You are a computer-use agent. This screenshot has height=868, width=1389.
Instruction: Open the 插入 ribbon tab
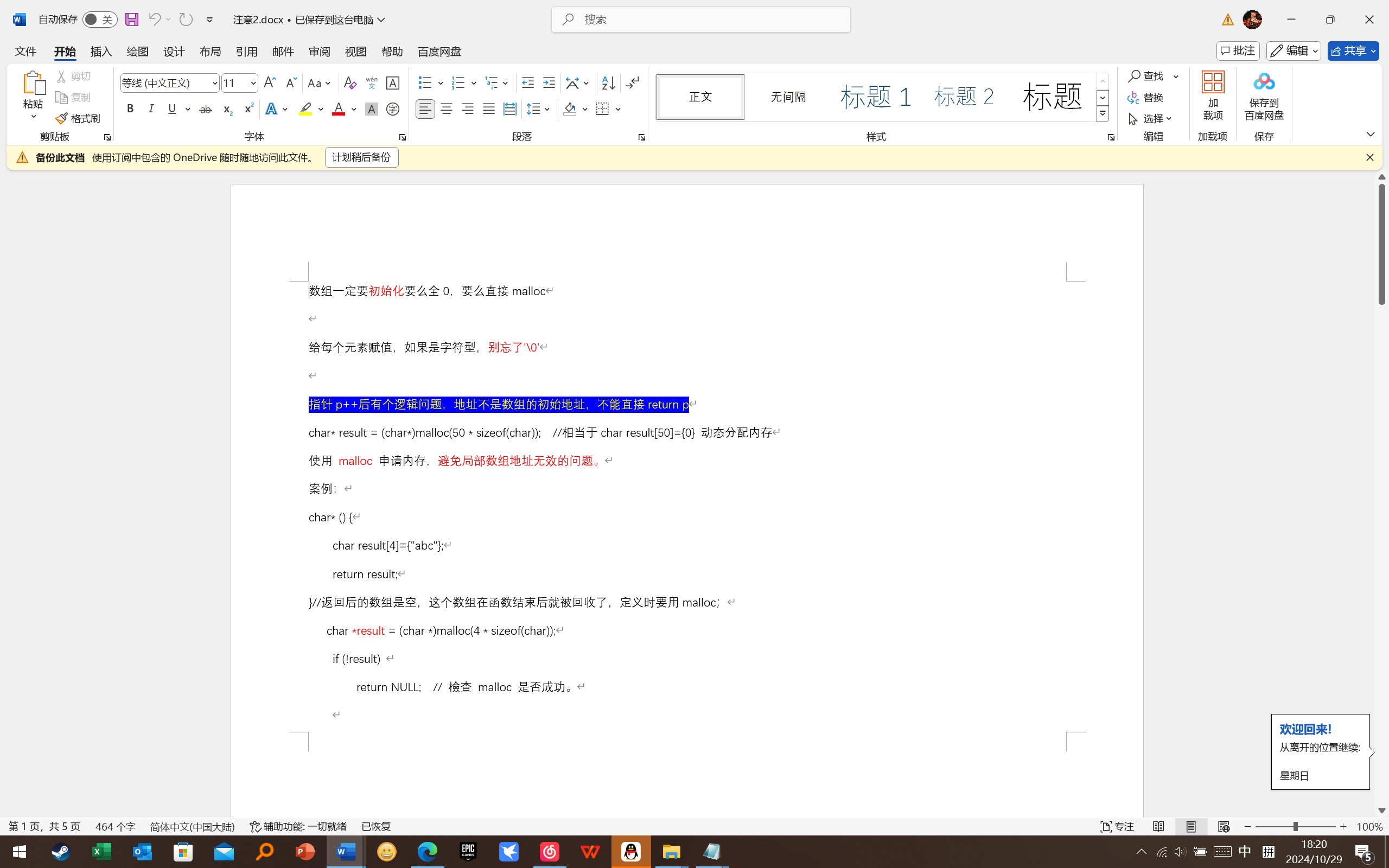tap(101, 52)
